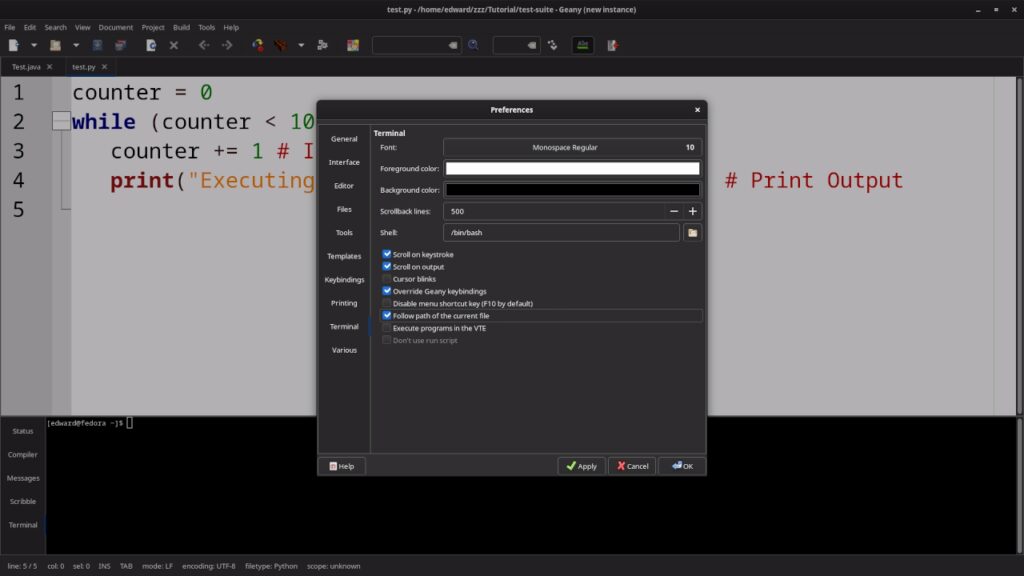Enable the Cursor blinks checkbox

pos(387,279)
